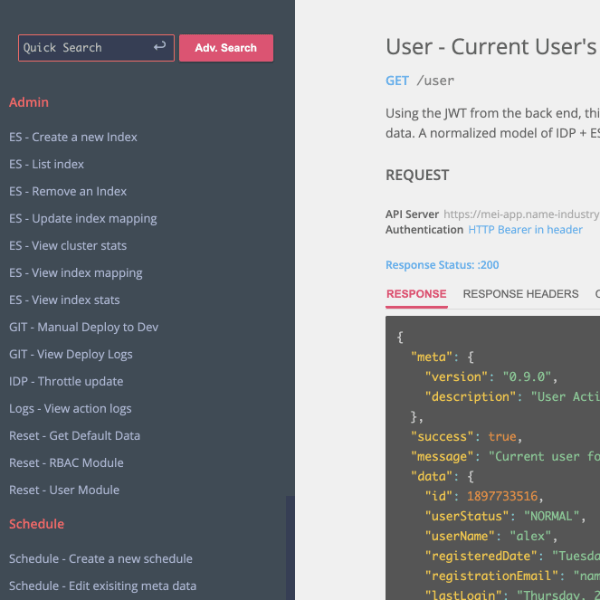Open ES - View index stats
Viewport: 600px width, 600px height.
point(64,300)
